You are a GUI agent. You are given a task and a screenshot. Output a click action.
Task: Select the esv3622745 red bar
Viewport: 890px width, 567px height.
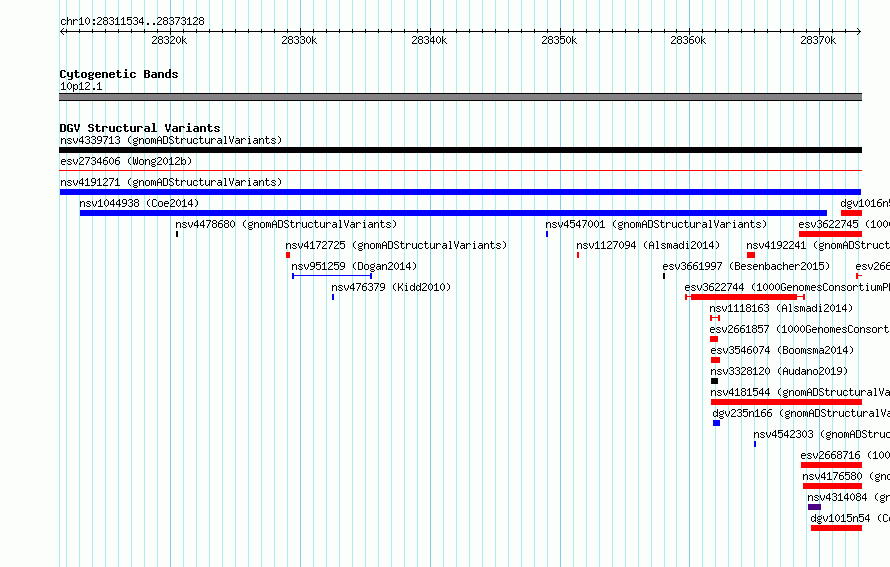click(830, 234)
